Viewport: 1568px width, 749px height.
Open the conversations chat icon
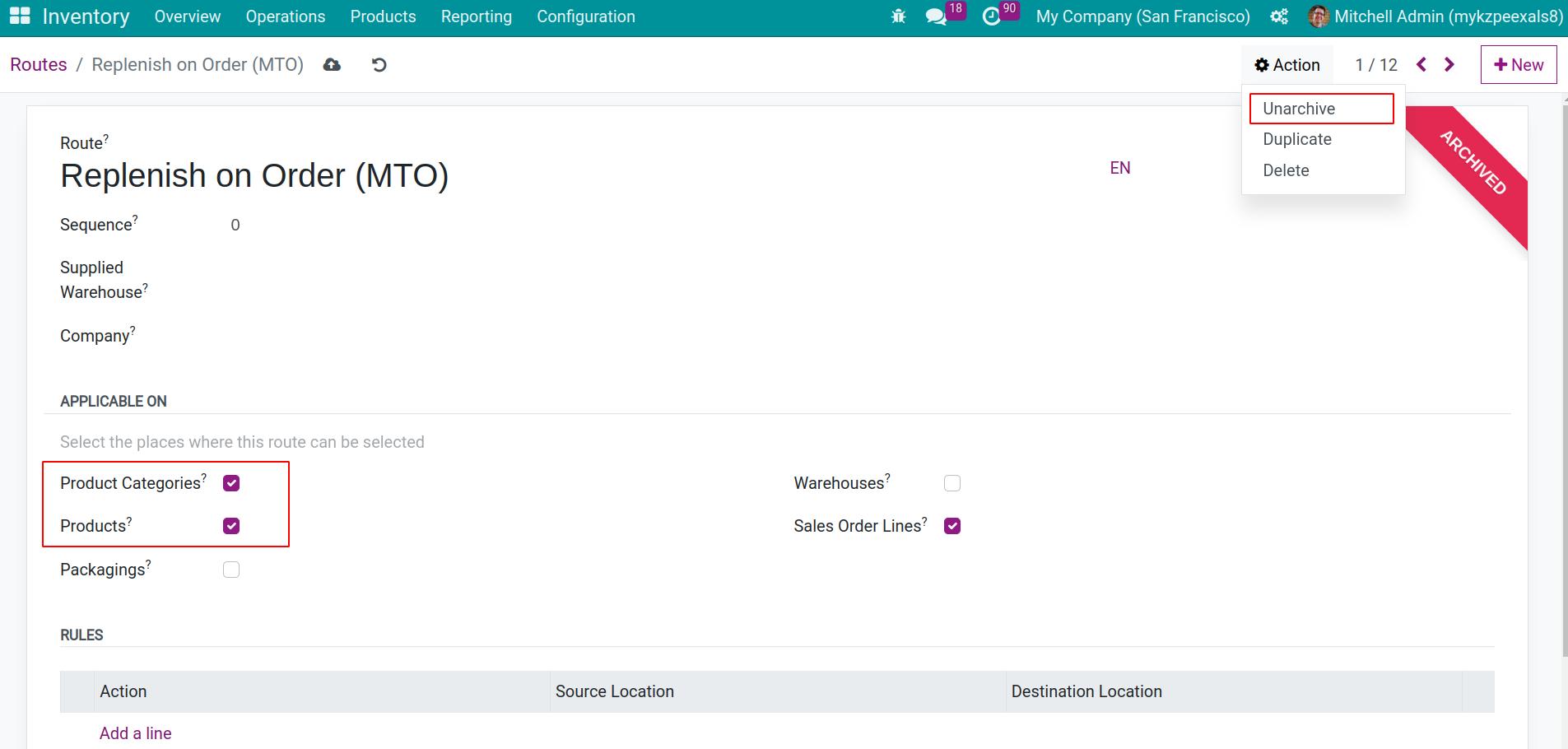936,16
